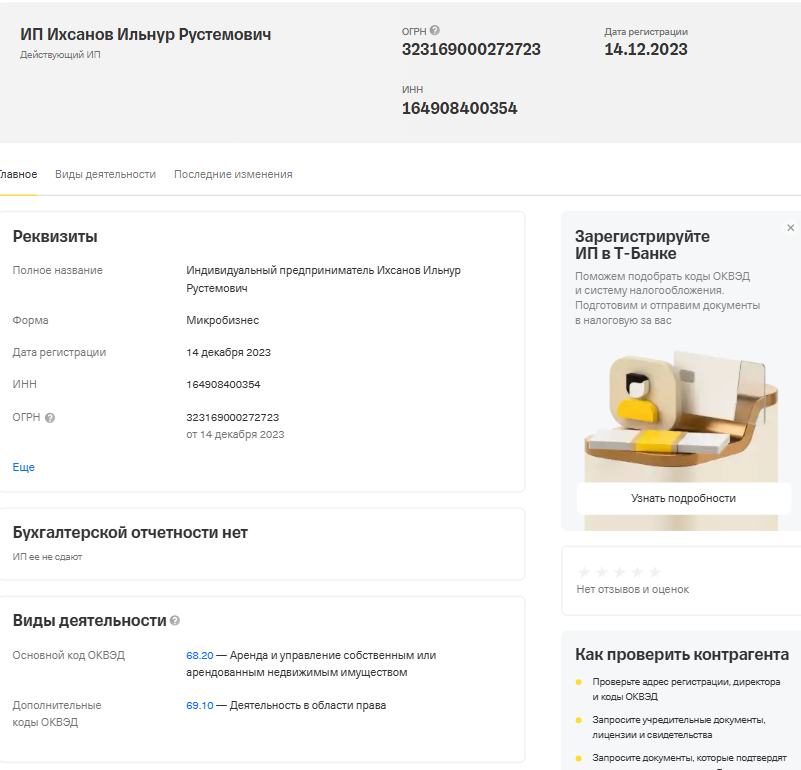Follow the 69.10 ОКВЭД code link
The height and width of the screenshot is (770, 801).
[x=199, y=705]
